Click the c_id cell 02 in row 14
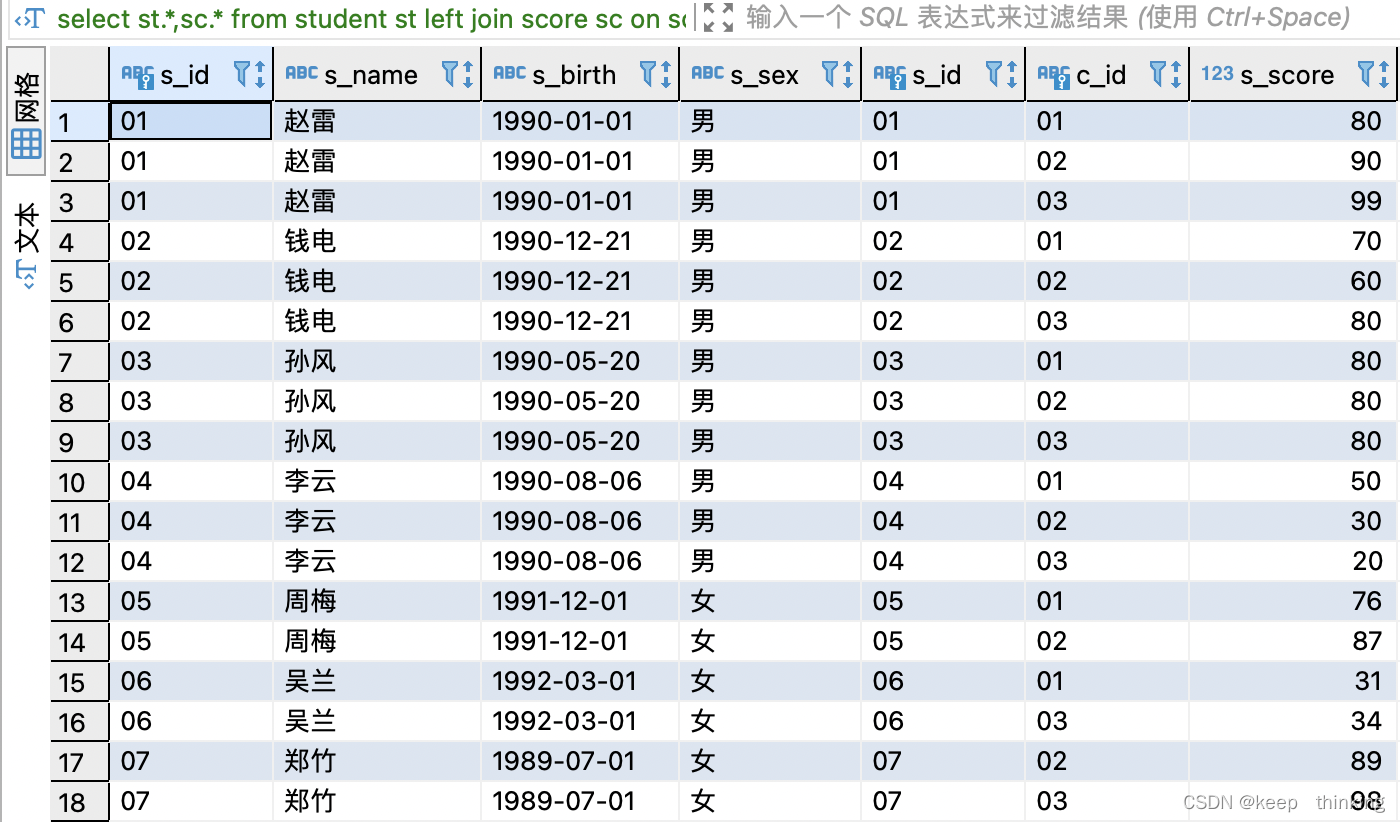Viewport: 1400px width, 822px height. point(1107,641)
